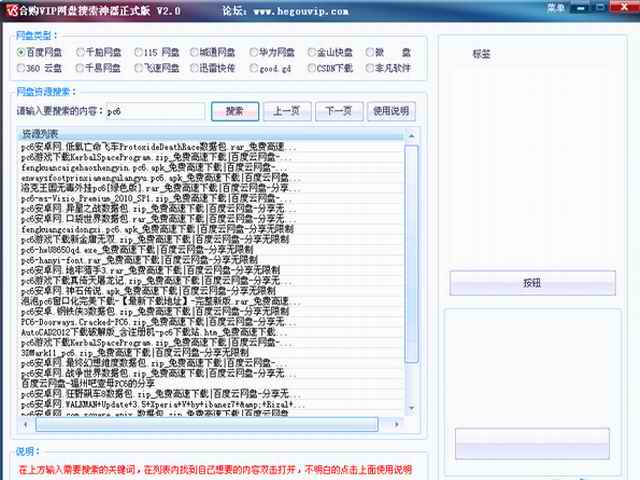Go to previous page with 上一页
The height and width of the screenshot is (480, 640).
(287, 111)
